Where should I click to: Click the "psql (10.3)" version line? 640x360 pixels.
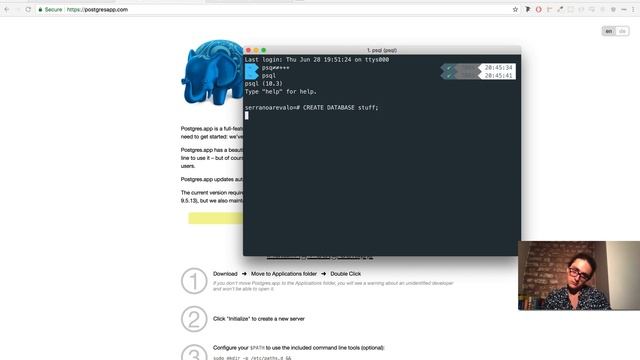(x=264, y=84)
